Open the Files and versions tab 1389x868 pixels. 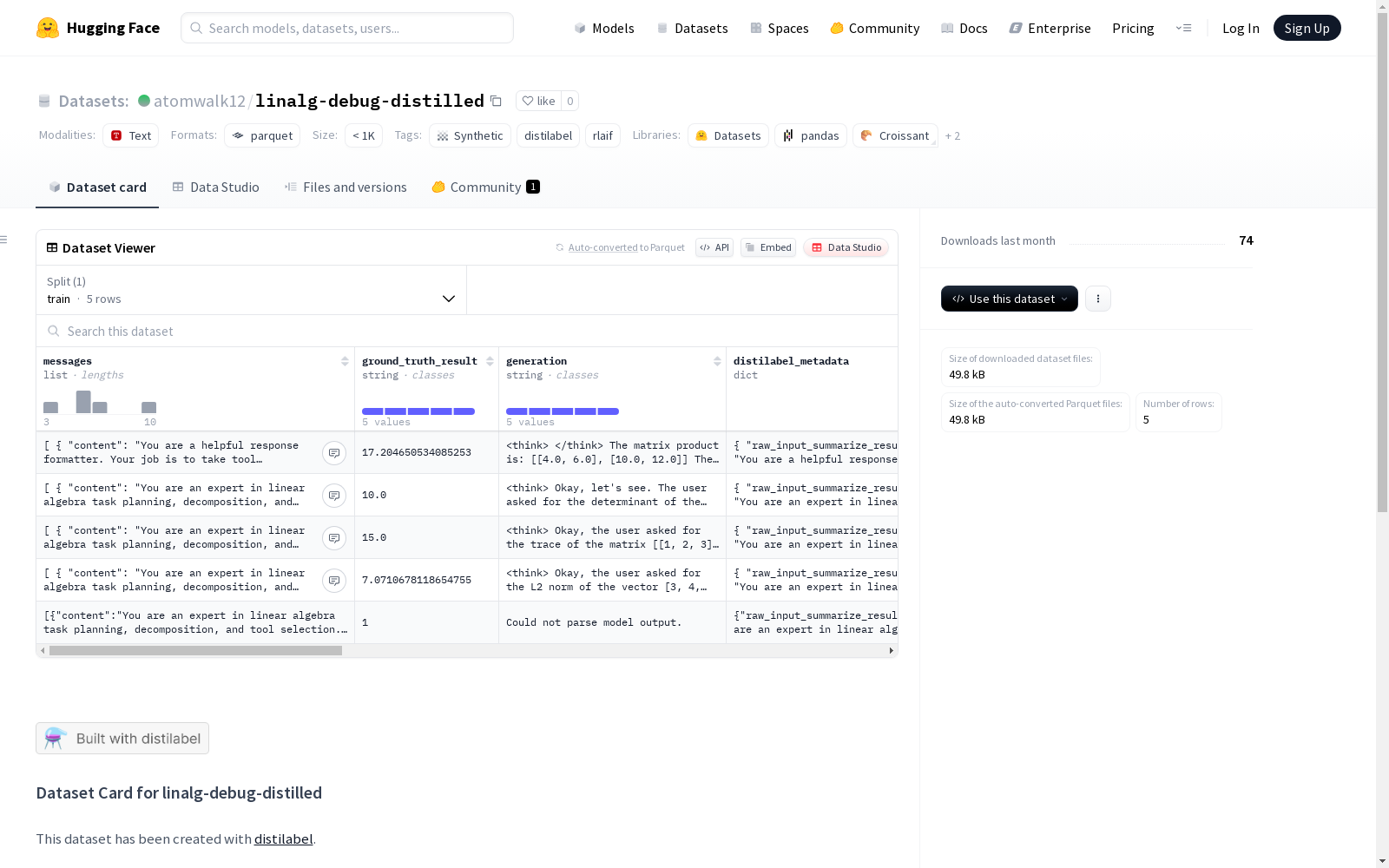pyautogui.click(x=346, y=187)
